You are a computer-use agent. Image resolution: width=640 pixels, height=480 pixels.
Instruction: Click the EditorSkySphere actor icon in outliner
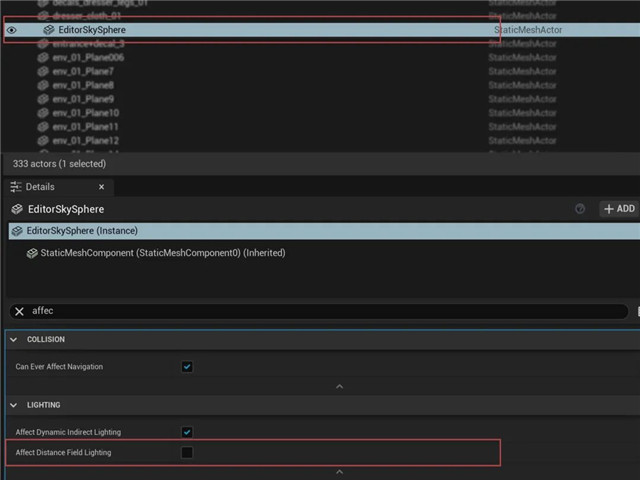pyautogui.click(x=48, y=30)
